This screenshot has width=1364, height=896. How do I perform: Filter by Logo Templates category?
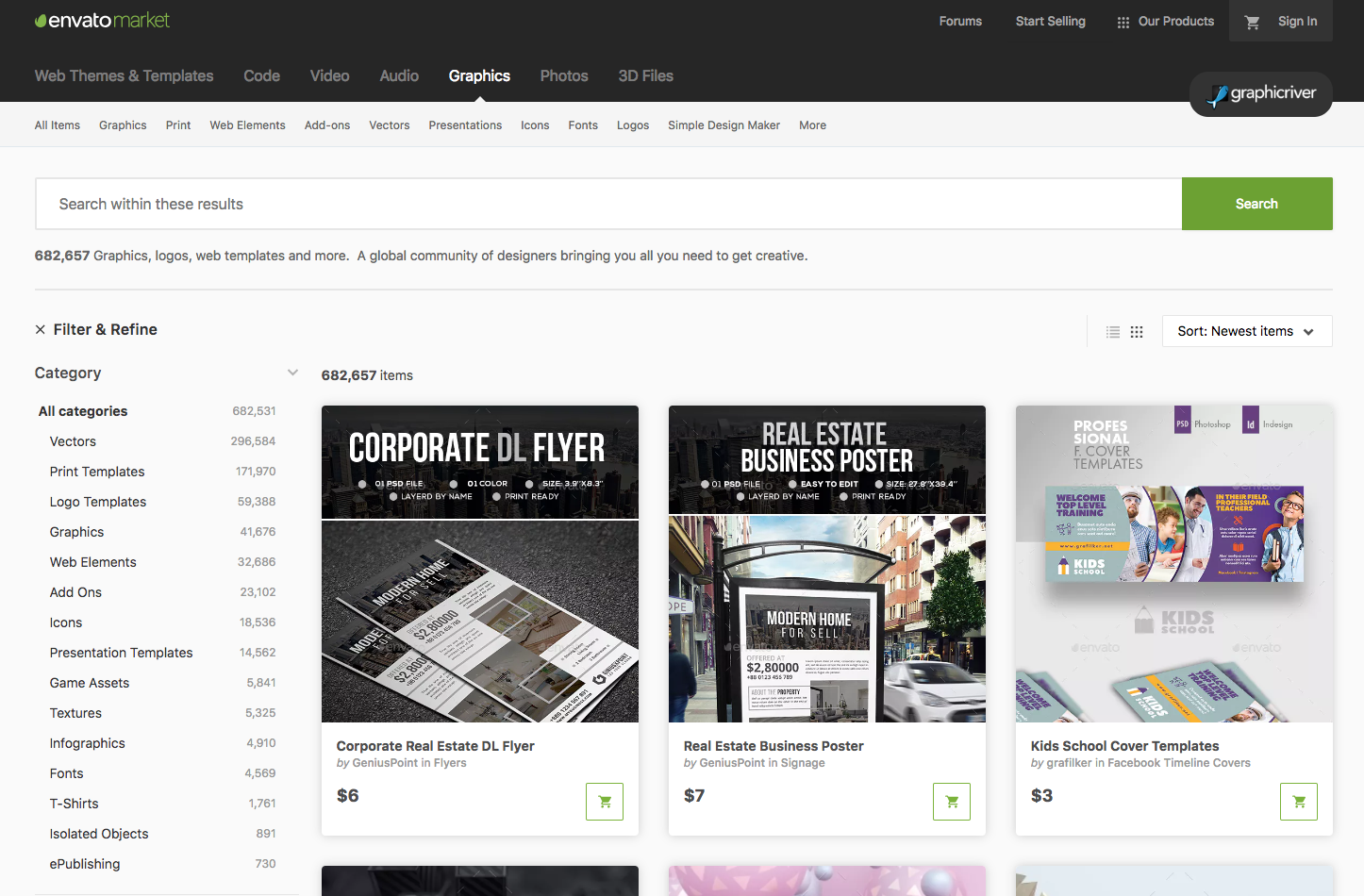(98, 502)
